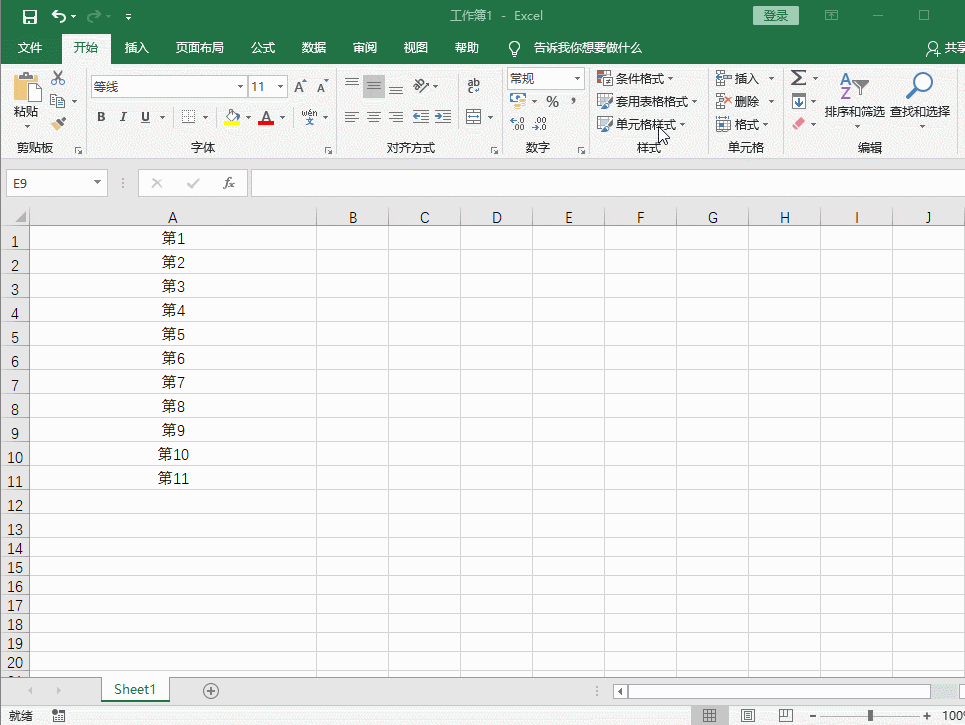Switch to 插入 ribbon tab

click(137, 48)
